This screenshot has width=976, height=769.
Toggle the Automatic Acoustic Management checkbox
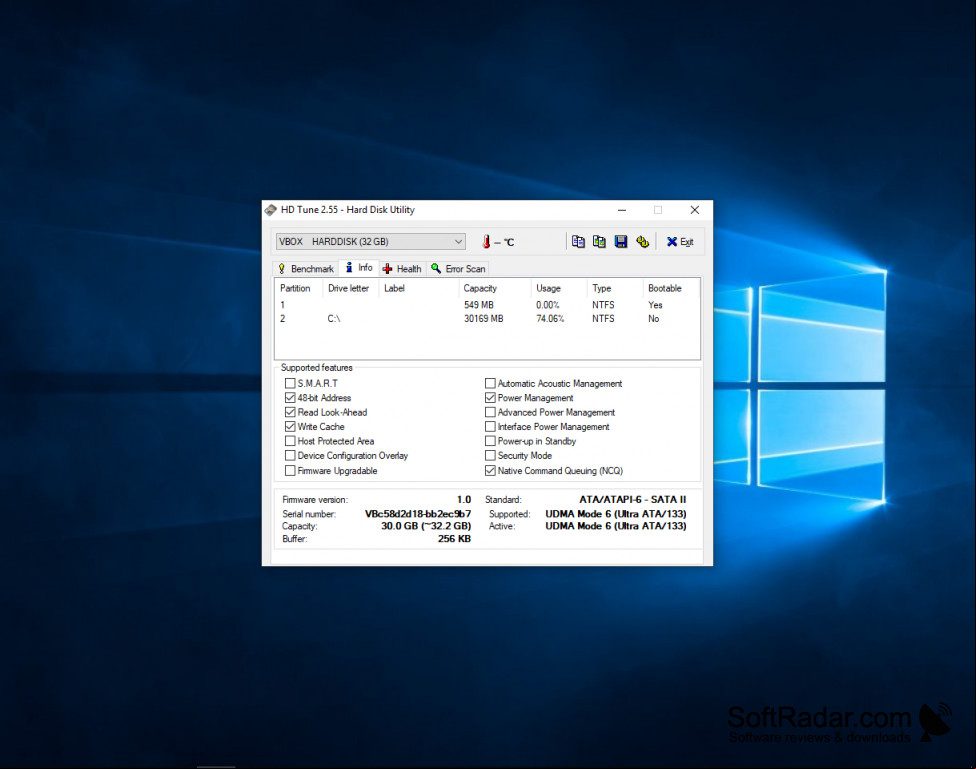click(x=490, y=384)
